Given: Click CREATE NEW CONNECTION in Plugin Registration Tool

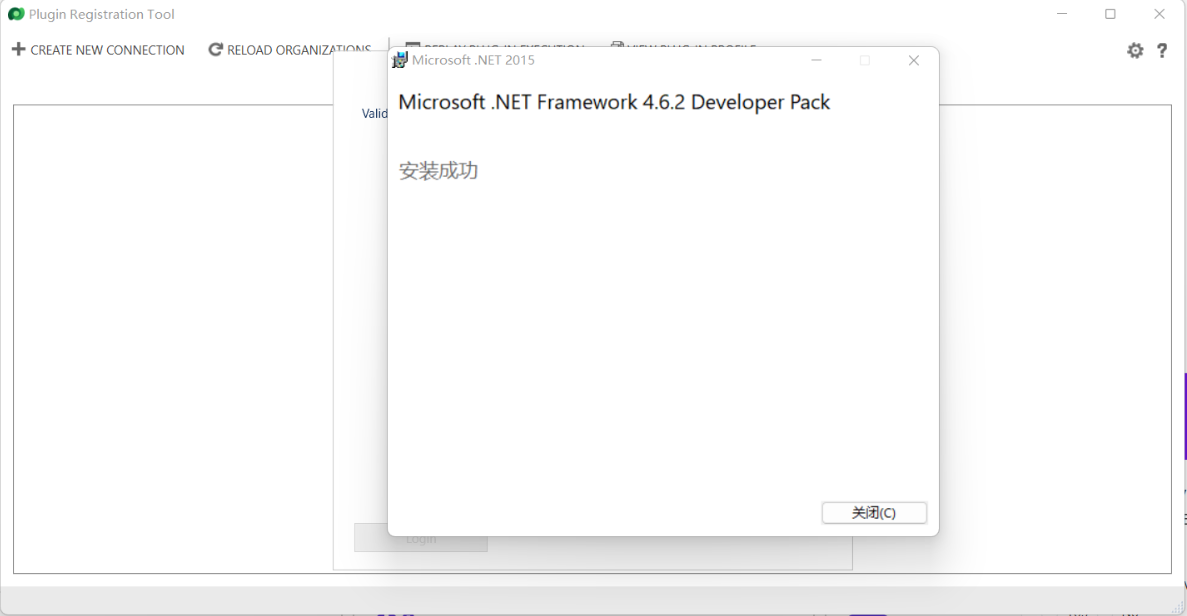Looking at the screenshot, I should [98, 50].
